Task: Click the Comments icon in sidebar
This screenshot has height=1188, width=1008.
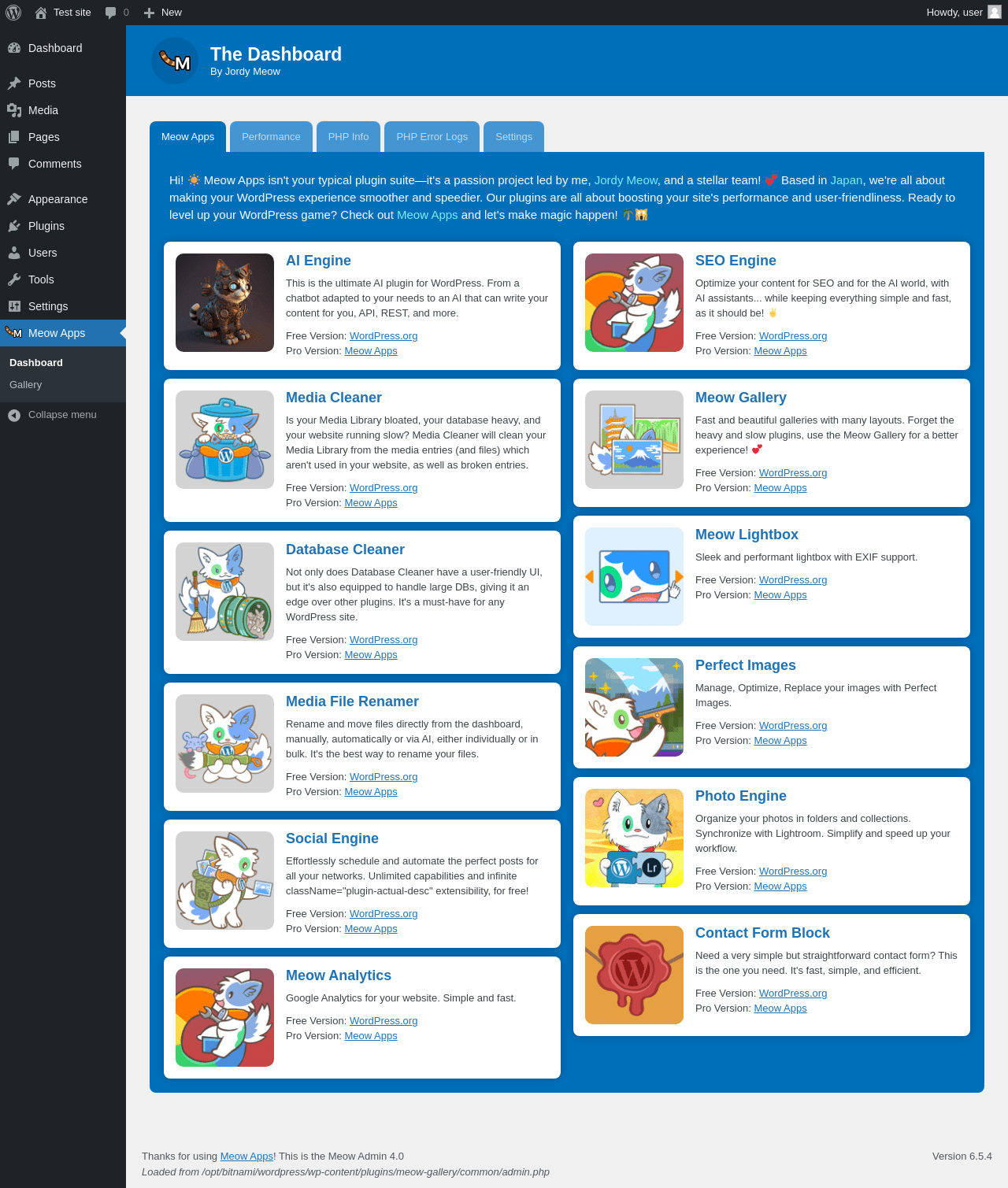Action: (x=14, y=164)
